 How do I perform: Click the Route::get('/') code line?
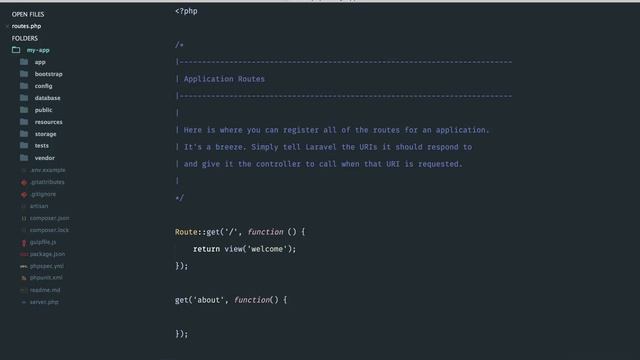(x=240, y=232)
